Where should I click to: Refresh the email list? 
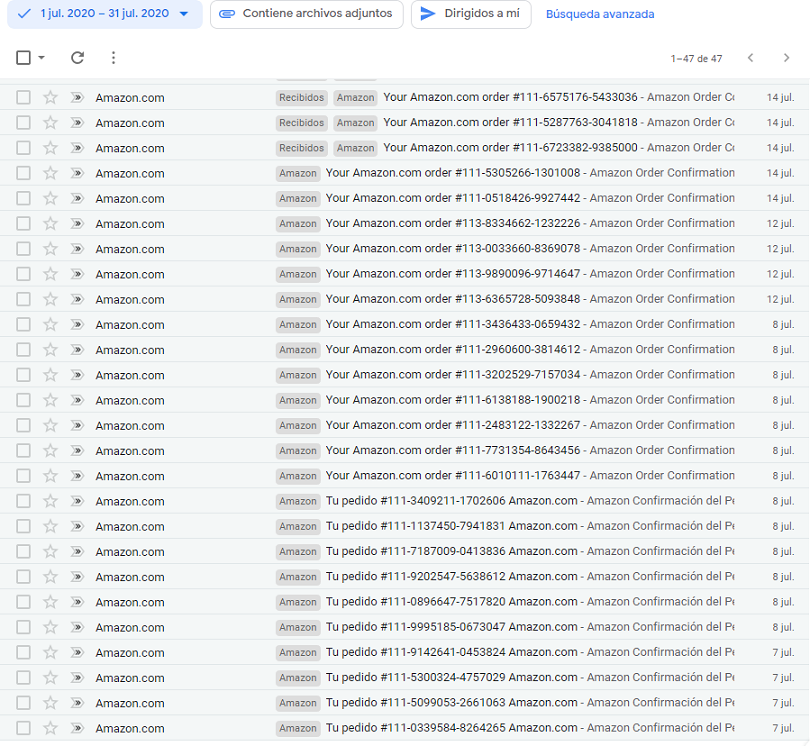77,58
